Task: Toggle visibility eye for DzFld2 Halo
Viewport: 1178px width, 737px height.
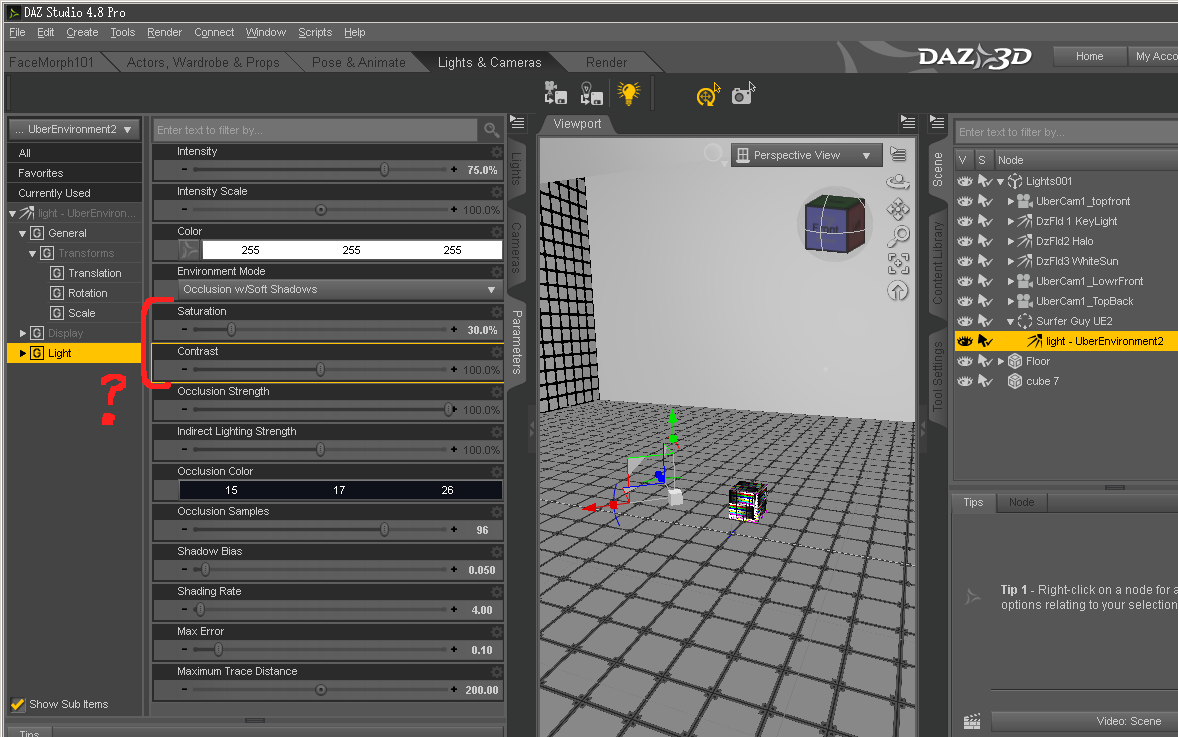Action: 965,241
